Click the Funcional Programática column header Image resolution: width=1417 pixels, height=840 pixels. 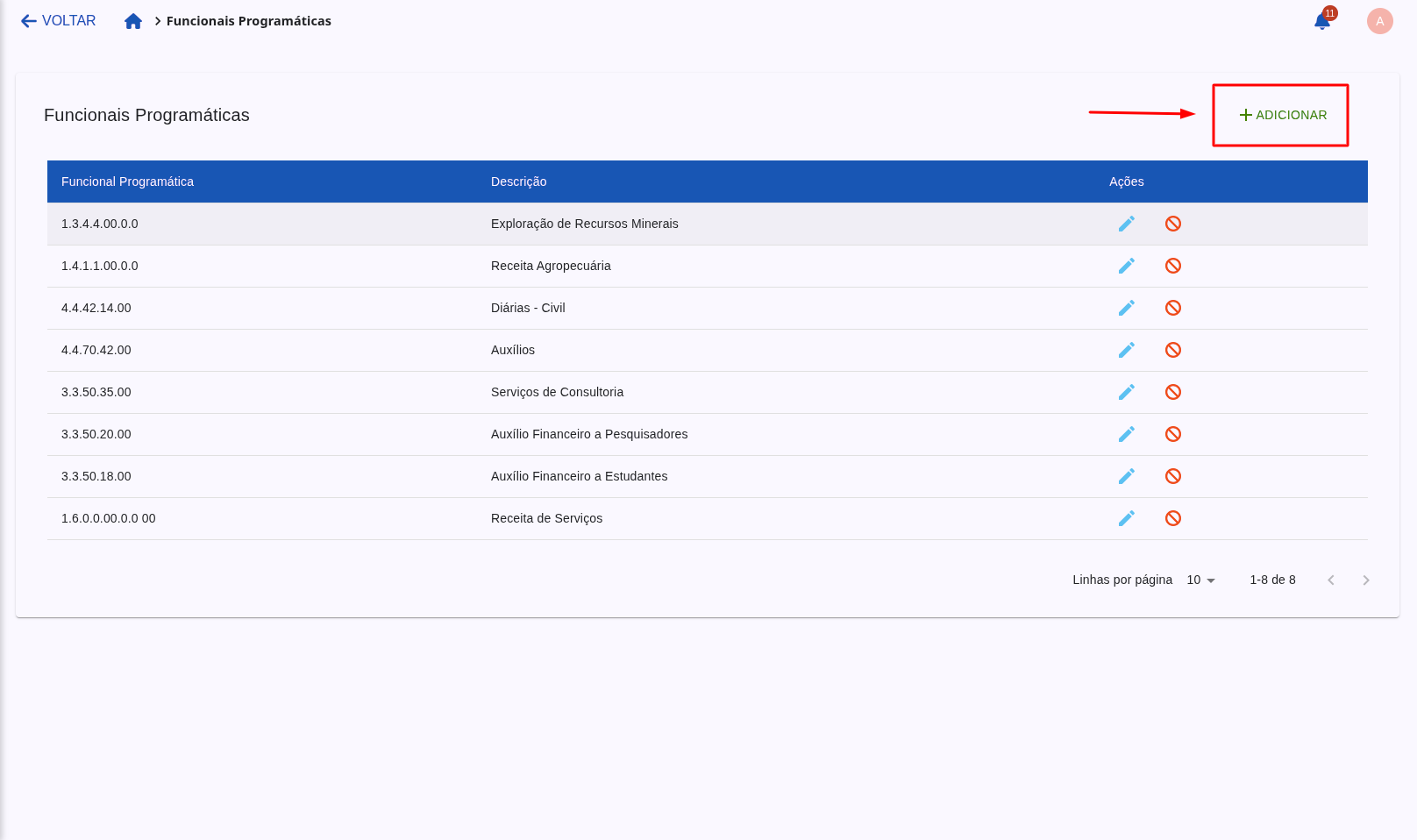(127, 182)
